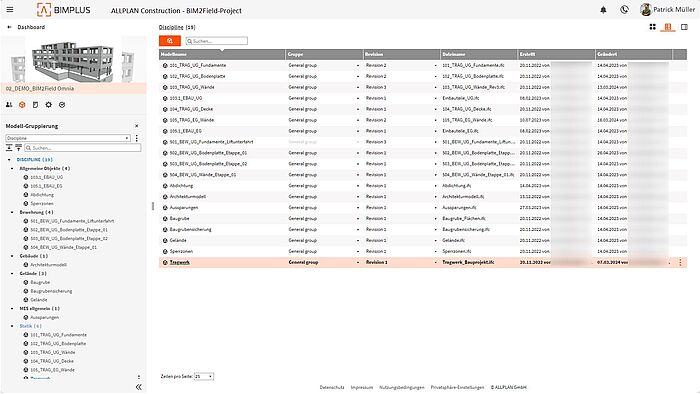Open the rows per page dropdown
The height and width of the screenshot is (394, 700).
(x=204, y=377)
